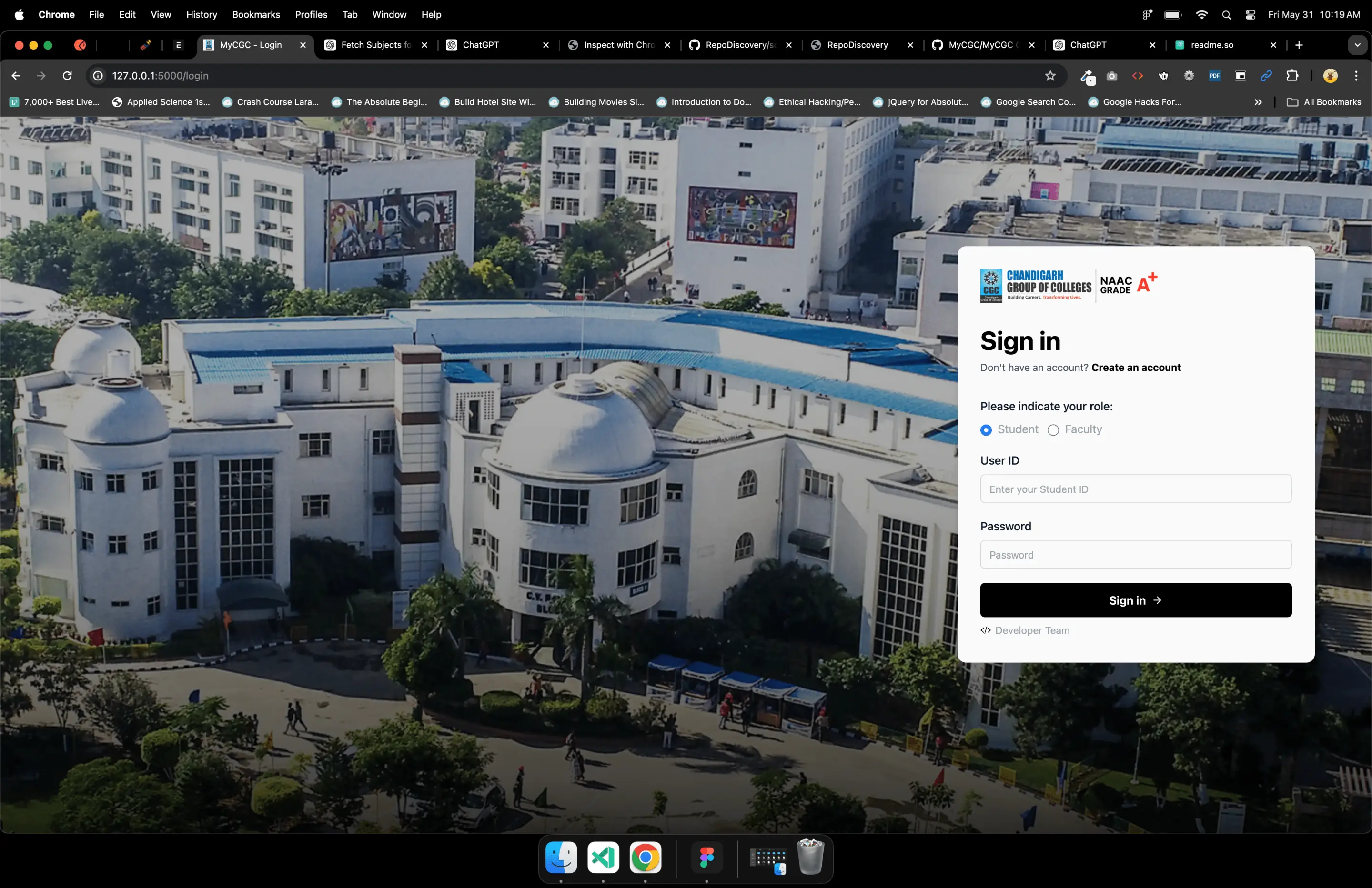Viewport: 1372px width, 888px height.
Task: Open macOS Control Center toggle icon
Action: click(1251, 15)
